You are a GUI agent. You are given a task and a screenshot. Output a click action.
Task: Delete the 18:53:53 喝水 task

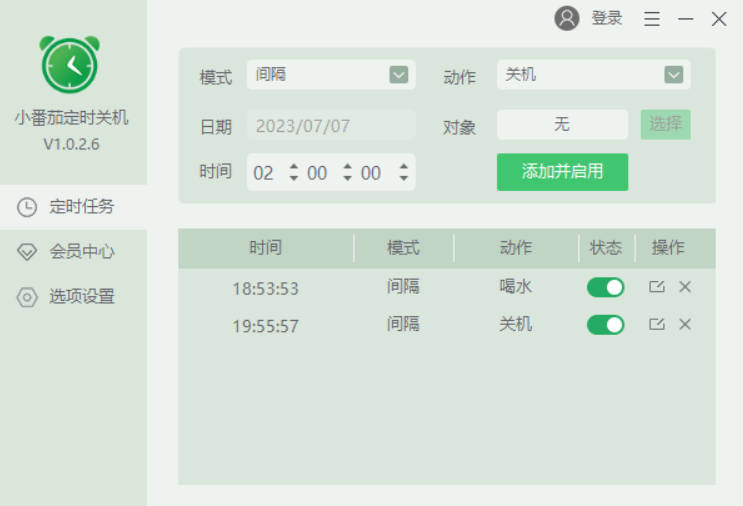685,287
